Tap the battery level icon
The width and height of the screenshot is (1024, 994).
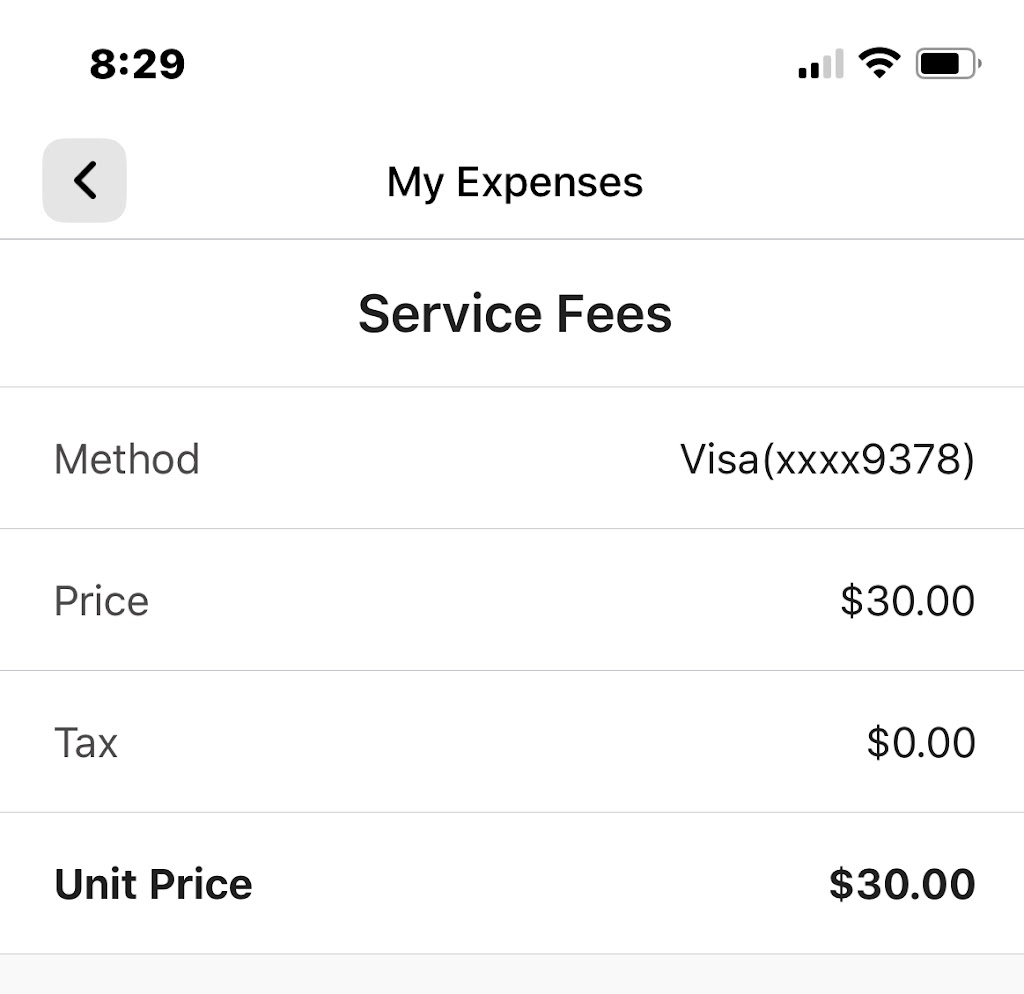pos(948,65)
